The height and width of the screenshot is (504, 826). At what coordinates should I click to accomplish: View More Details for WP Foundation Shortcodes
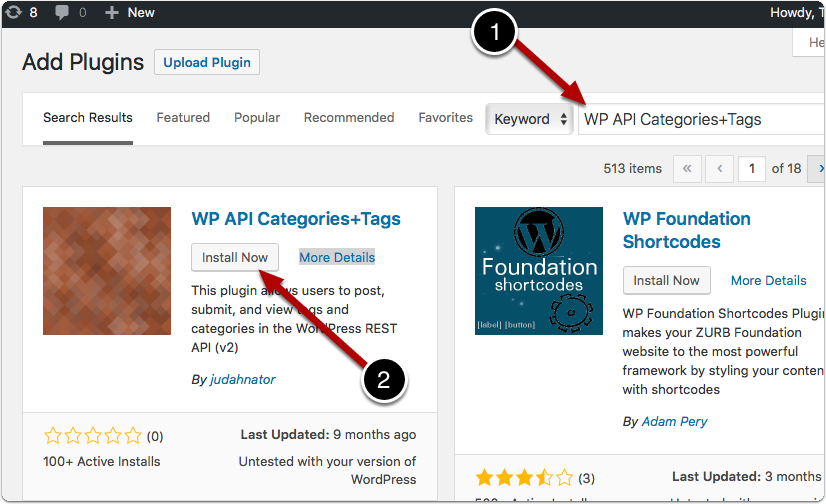pos(769,280)
